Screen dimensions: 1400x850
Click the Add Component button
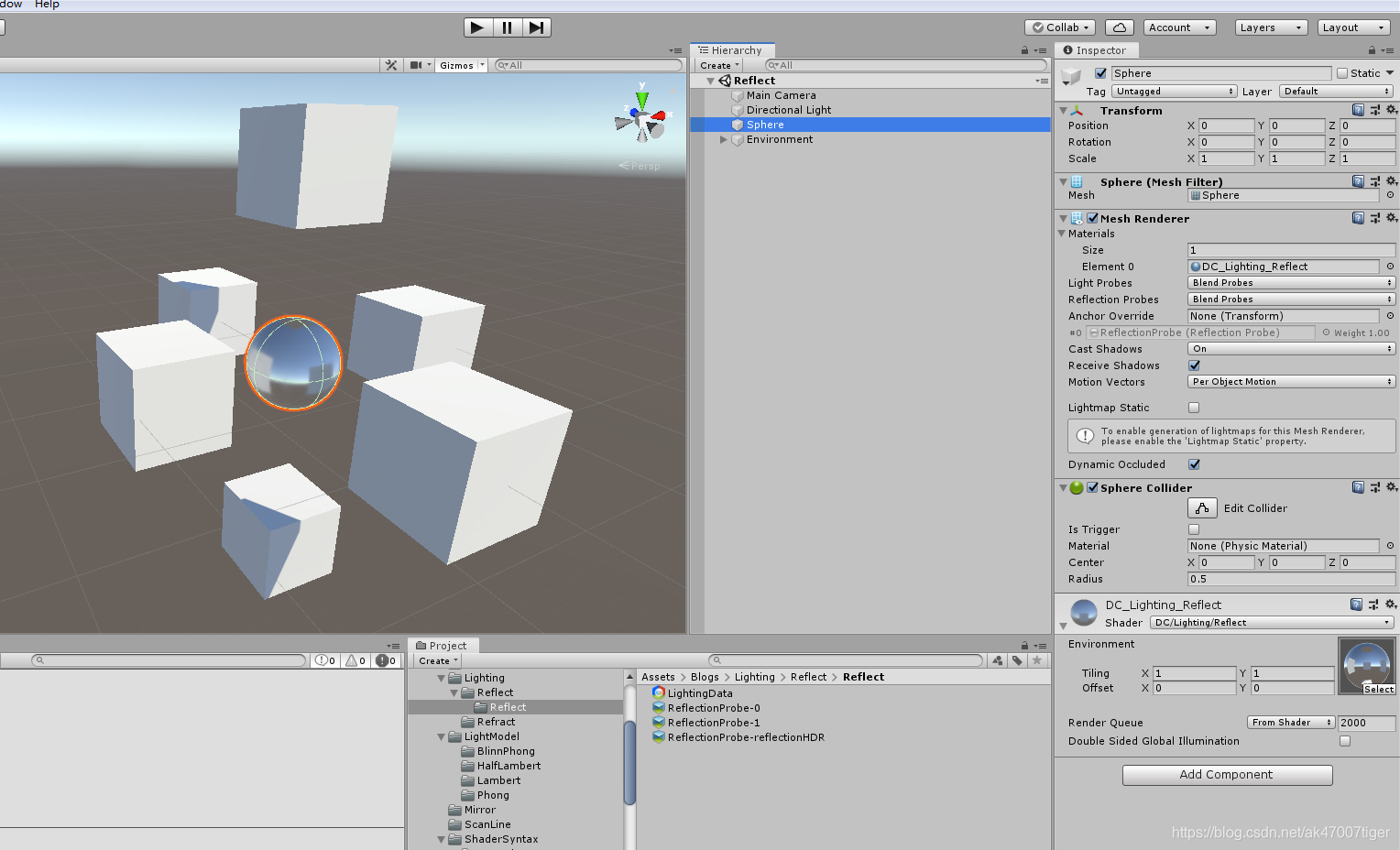coord(1227,774)
